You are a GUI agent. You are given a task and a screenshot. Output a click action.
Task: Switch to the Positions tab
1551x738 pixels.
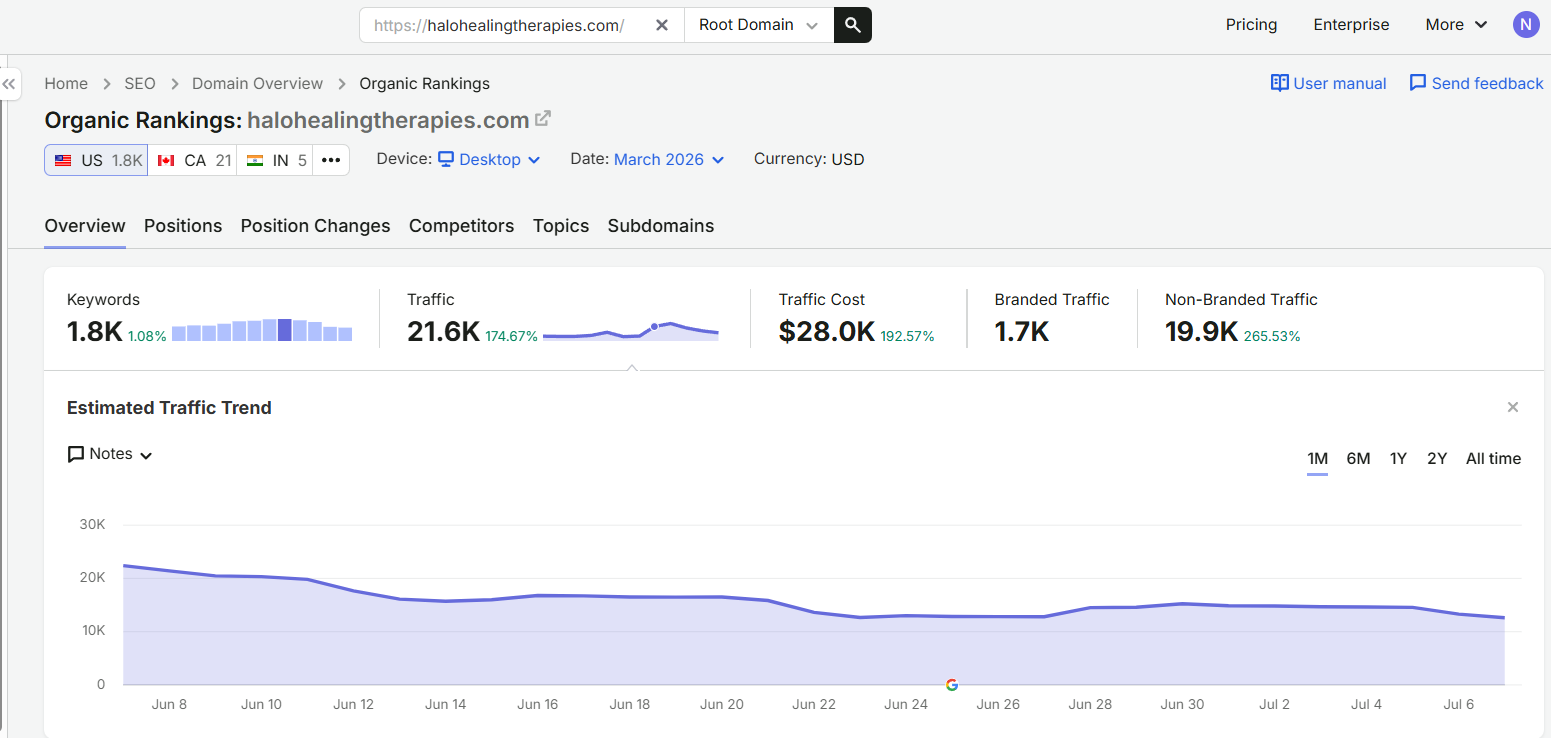183,226
